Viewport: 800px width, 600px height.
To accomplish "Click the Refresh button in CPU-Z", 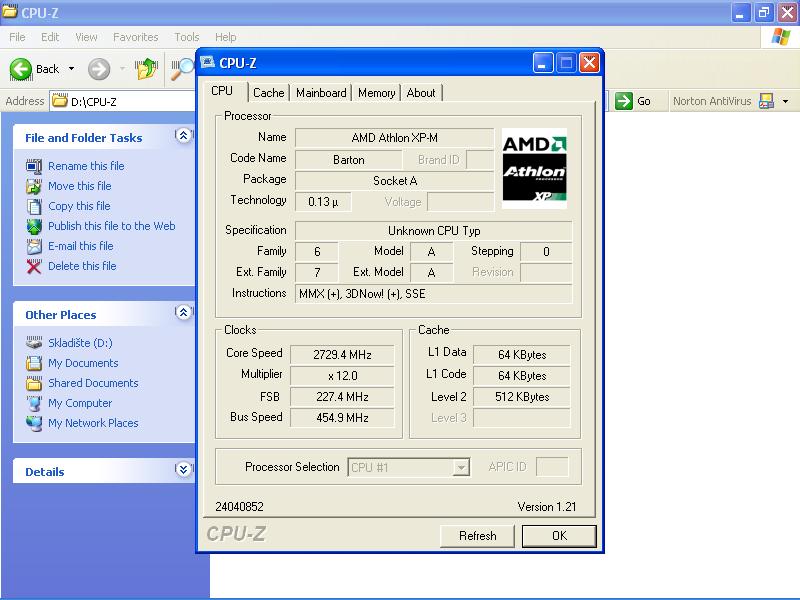I will (x=477, y=536).
